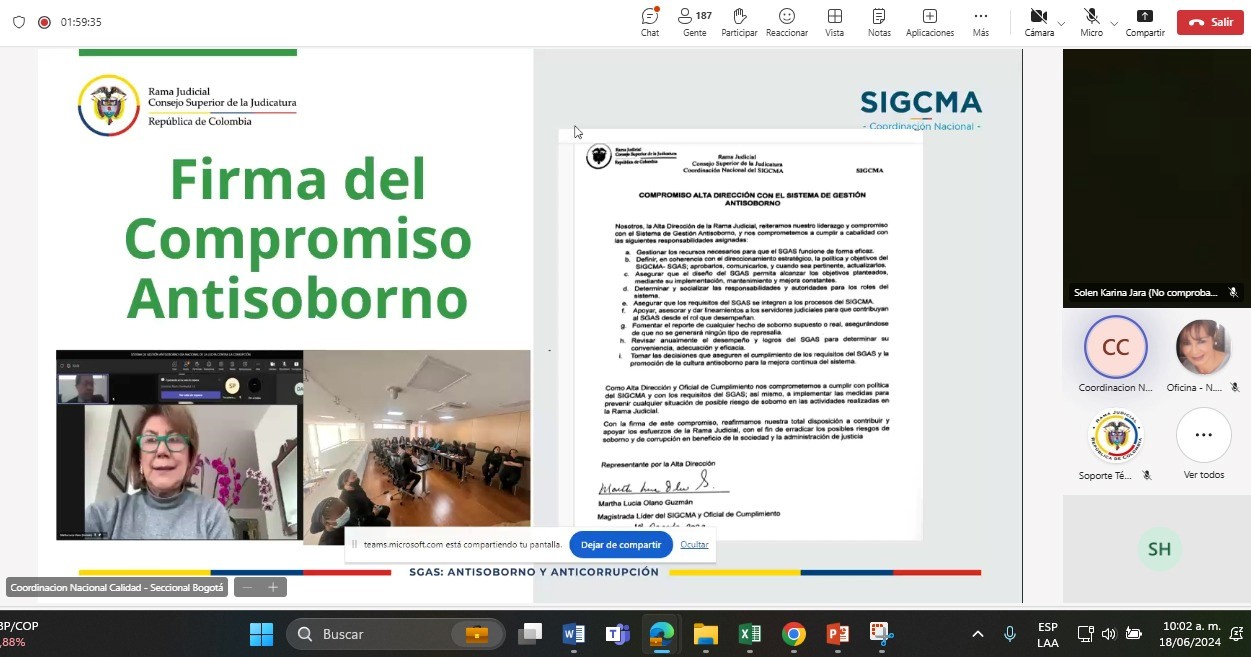Screen dimensions: 1251x657
Task: Click the taskbar microphone tray icon
Action: coord(1010,634)
